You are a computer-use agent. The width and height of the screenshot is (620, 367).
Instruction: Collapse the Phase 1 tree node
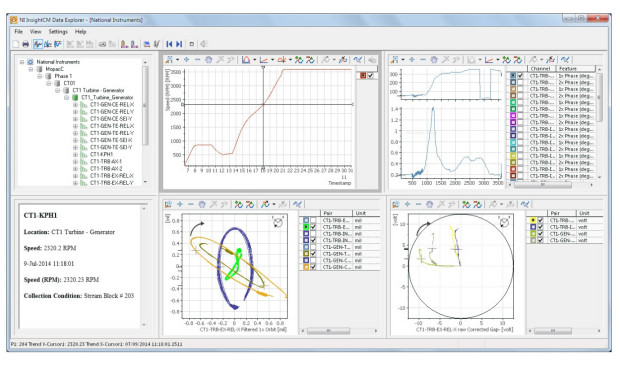point(40,76)
